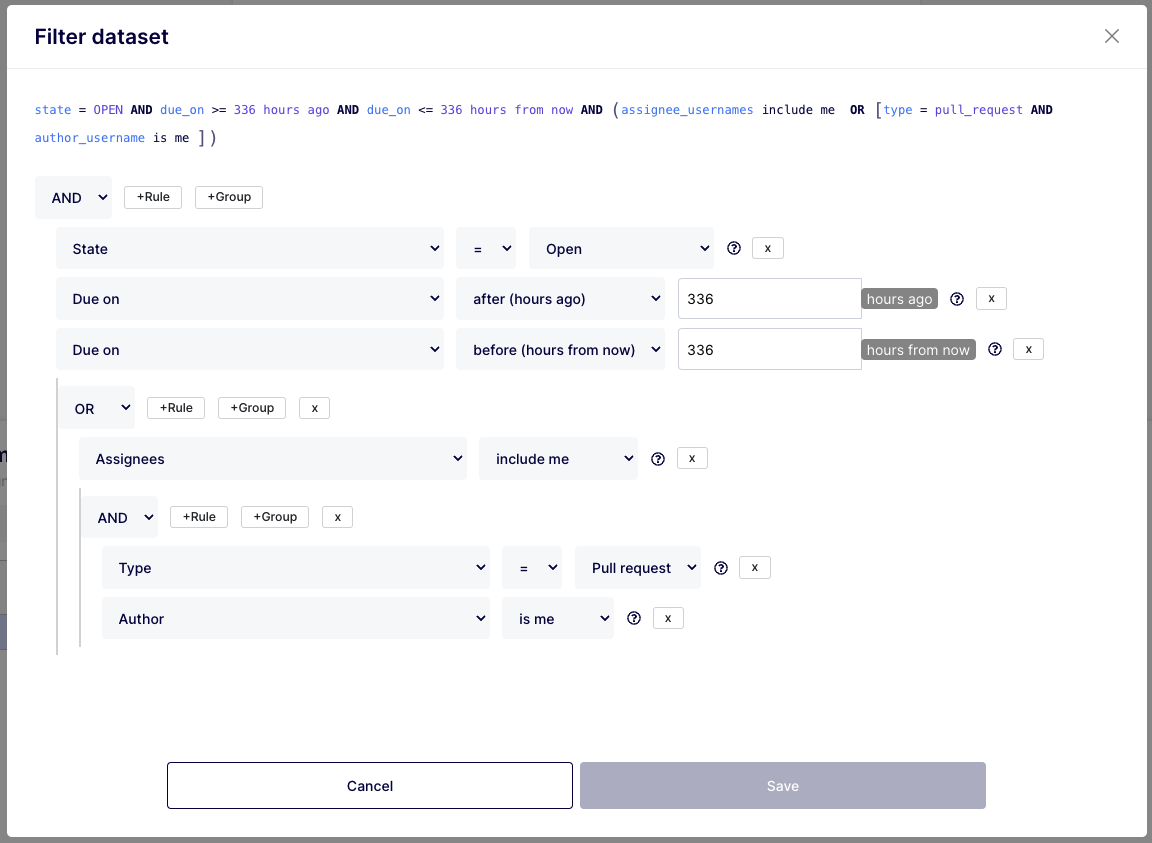
Task: Add a rule to the top-level group
Action: [x=153, y=197]
